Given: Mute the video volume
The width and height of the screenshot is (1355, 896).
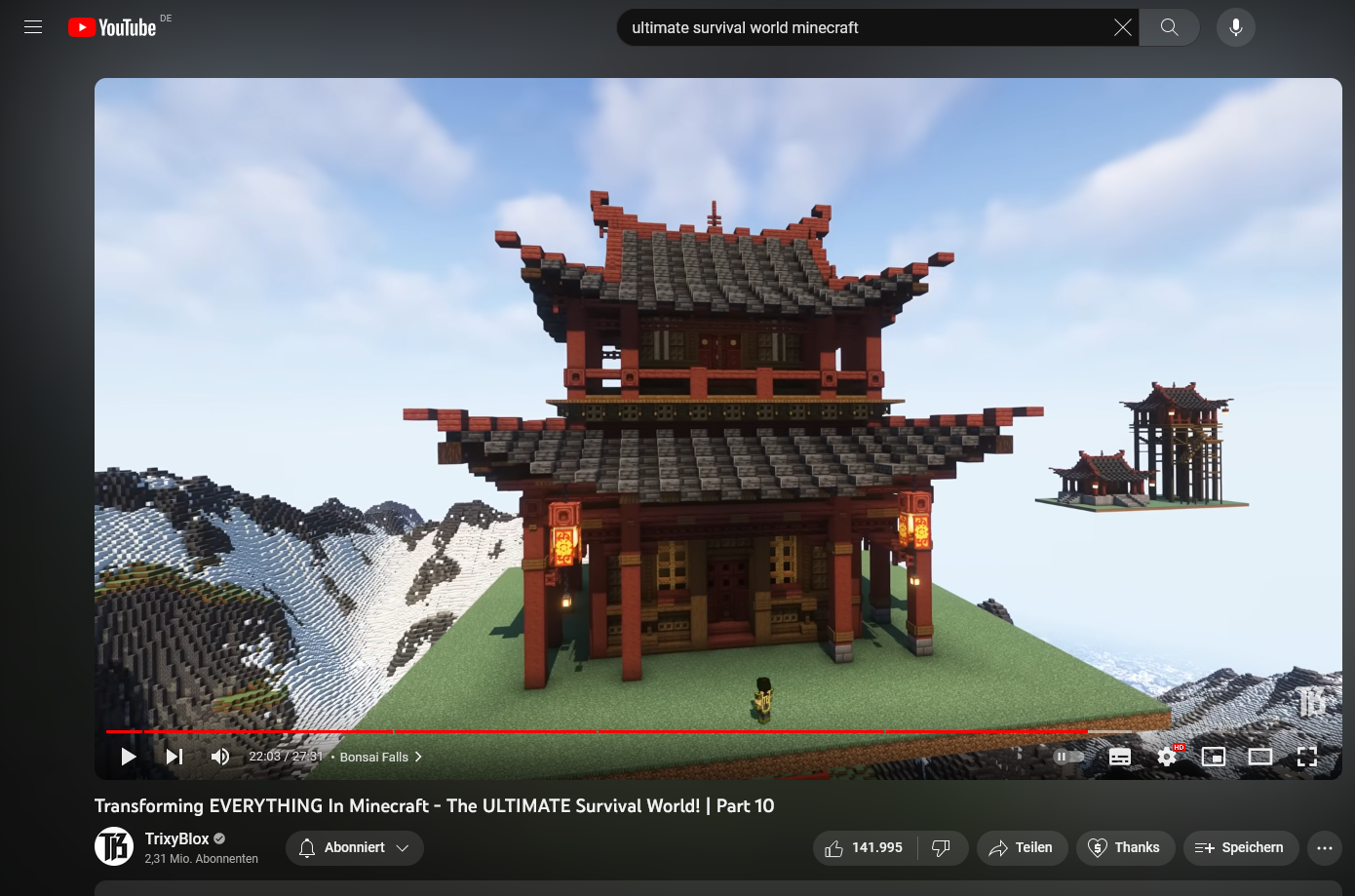Looking at the screenshot, I should pos(220,757).
